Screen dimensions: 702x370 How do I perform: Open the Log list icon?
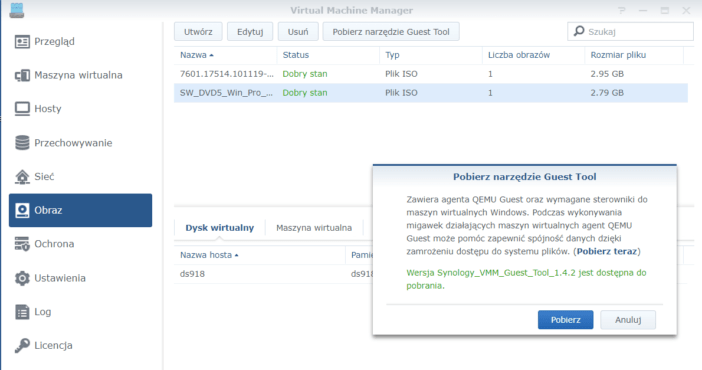tap(22, 312)
